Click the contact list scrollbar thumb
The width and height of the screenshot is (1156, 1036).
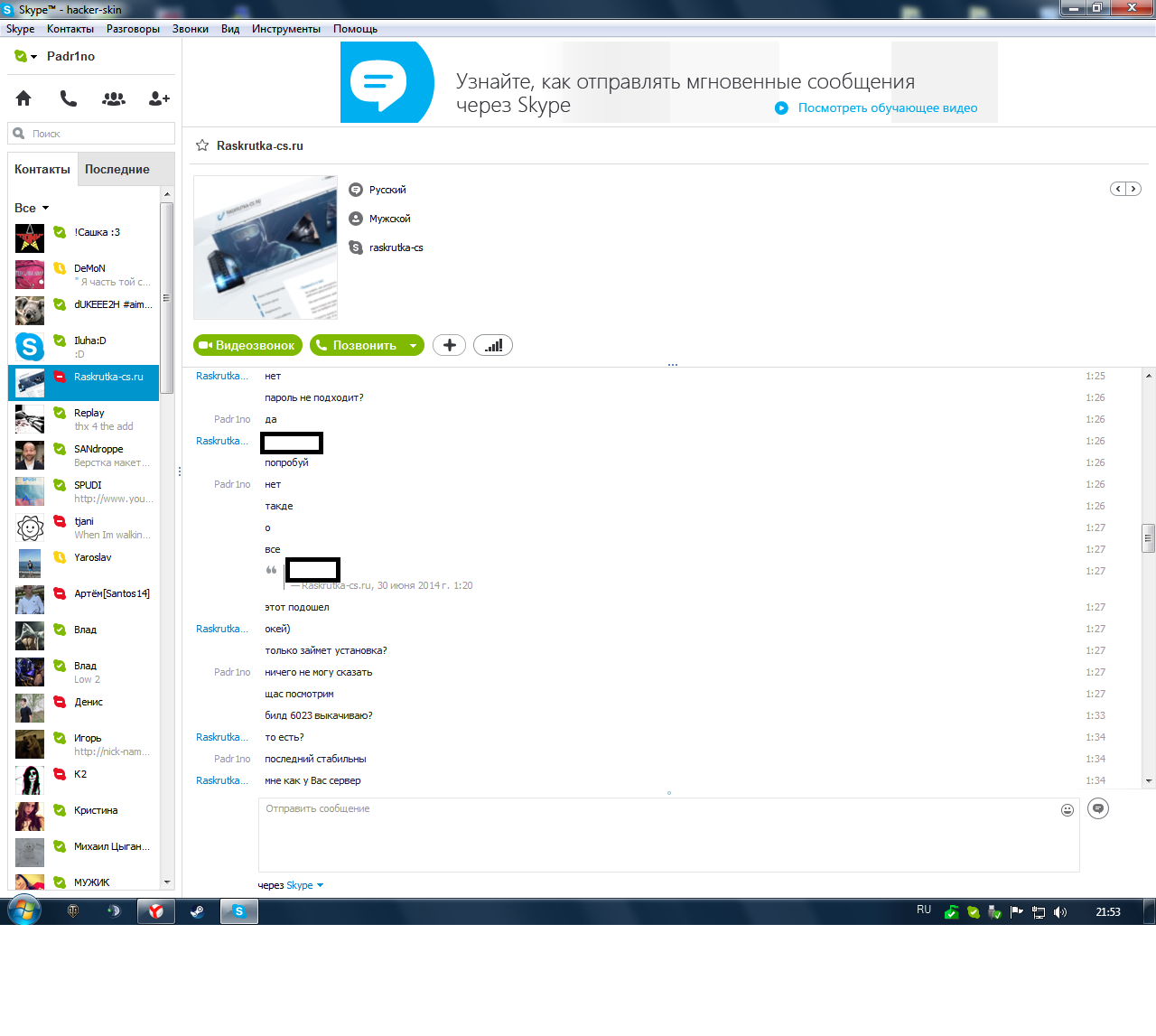coord(166,298)
